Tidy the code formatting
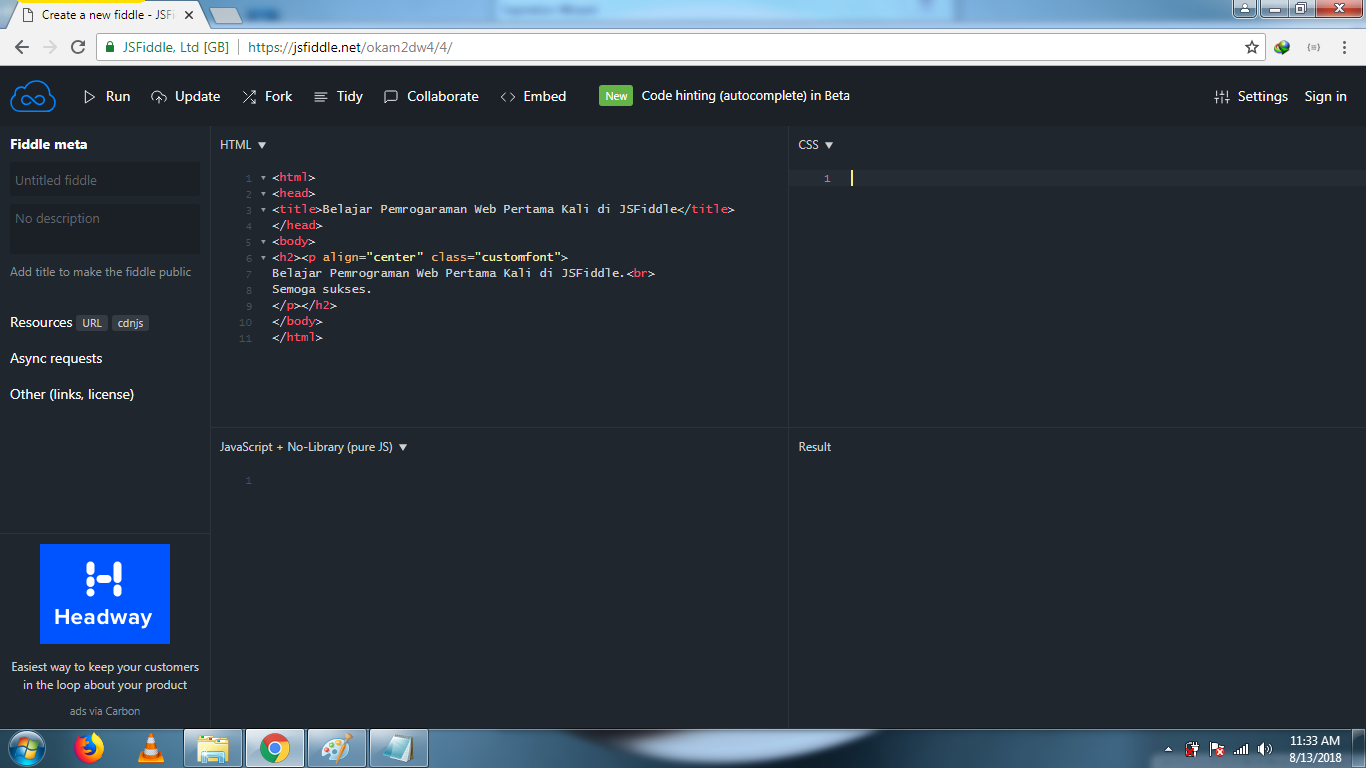The height and width of the screenshot is (768, 1366). click(x=338, y=96)
